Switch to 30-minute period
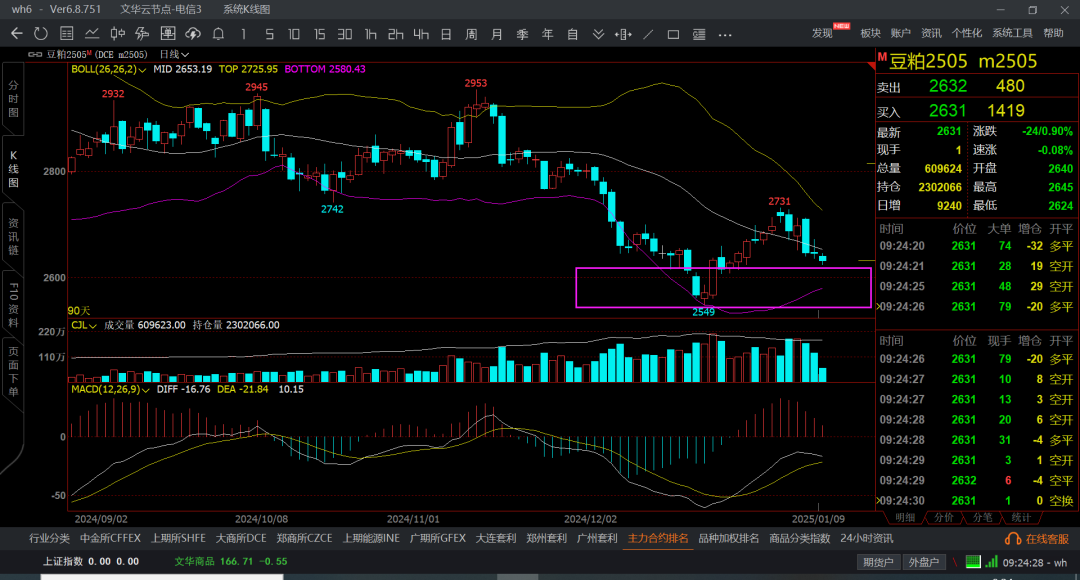This screenshot has height=580, width=1080. coord(345,33)
